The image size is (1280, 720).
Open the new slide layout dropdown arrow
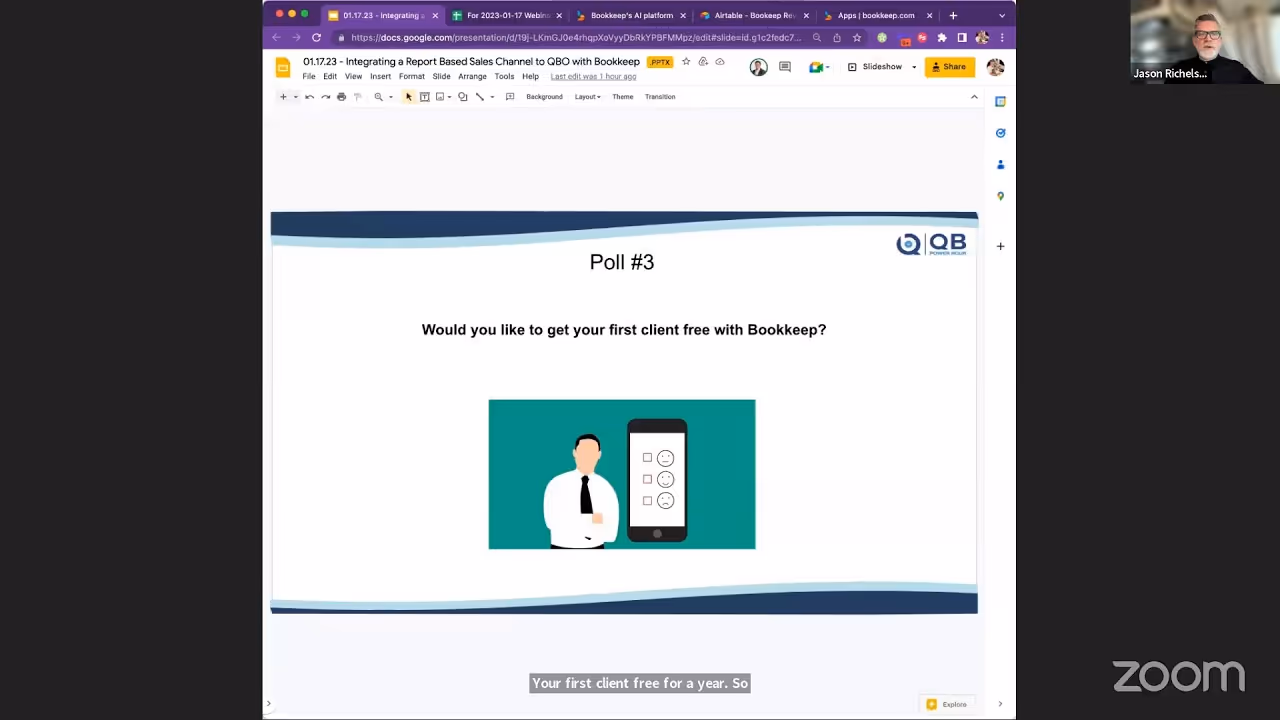(295, 97)
